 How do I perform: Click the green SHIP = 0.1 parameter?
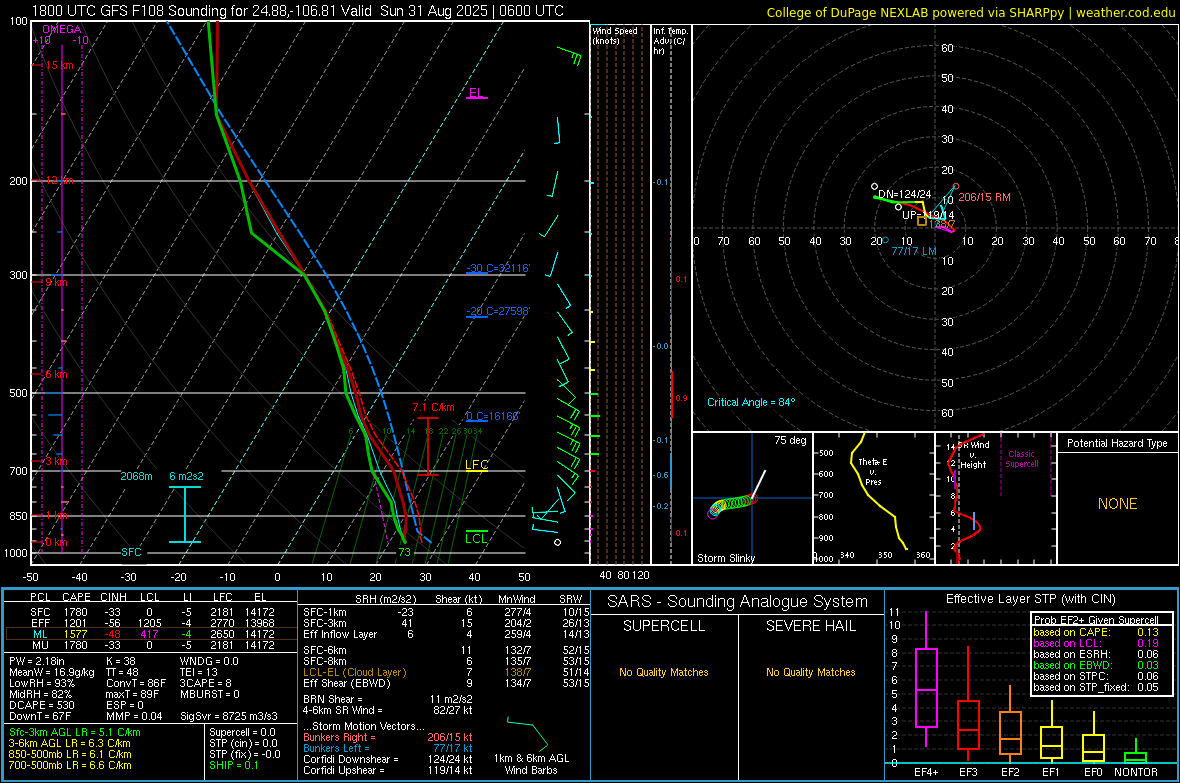tap(233, 765)
